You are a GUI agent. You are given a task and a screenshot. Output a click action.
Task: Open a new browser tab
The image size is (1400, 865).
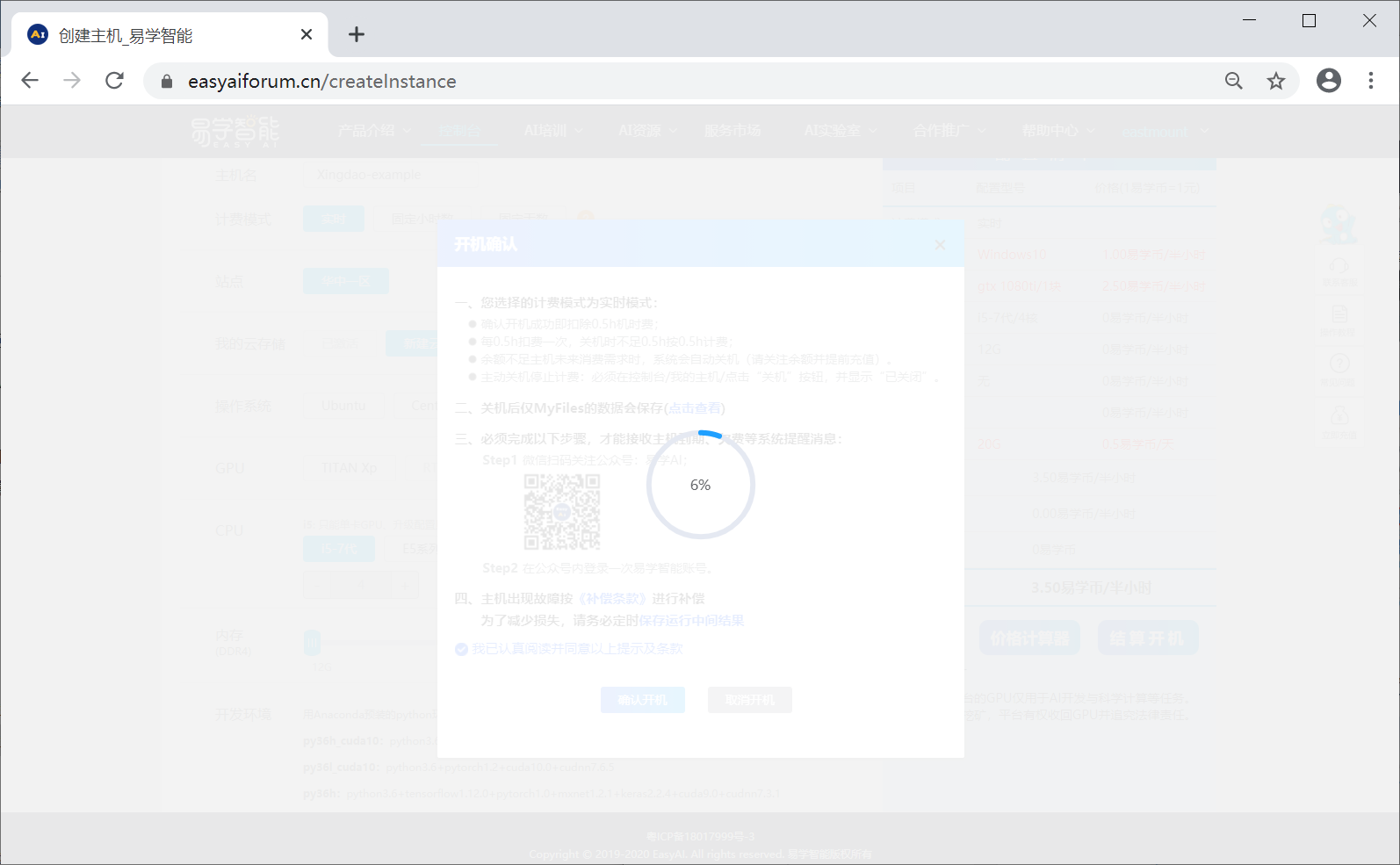[x=356, y=34]
